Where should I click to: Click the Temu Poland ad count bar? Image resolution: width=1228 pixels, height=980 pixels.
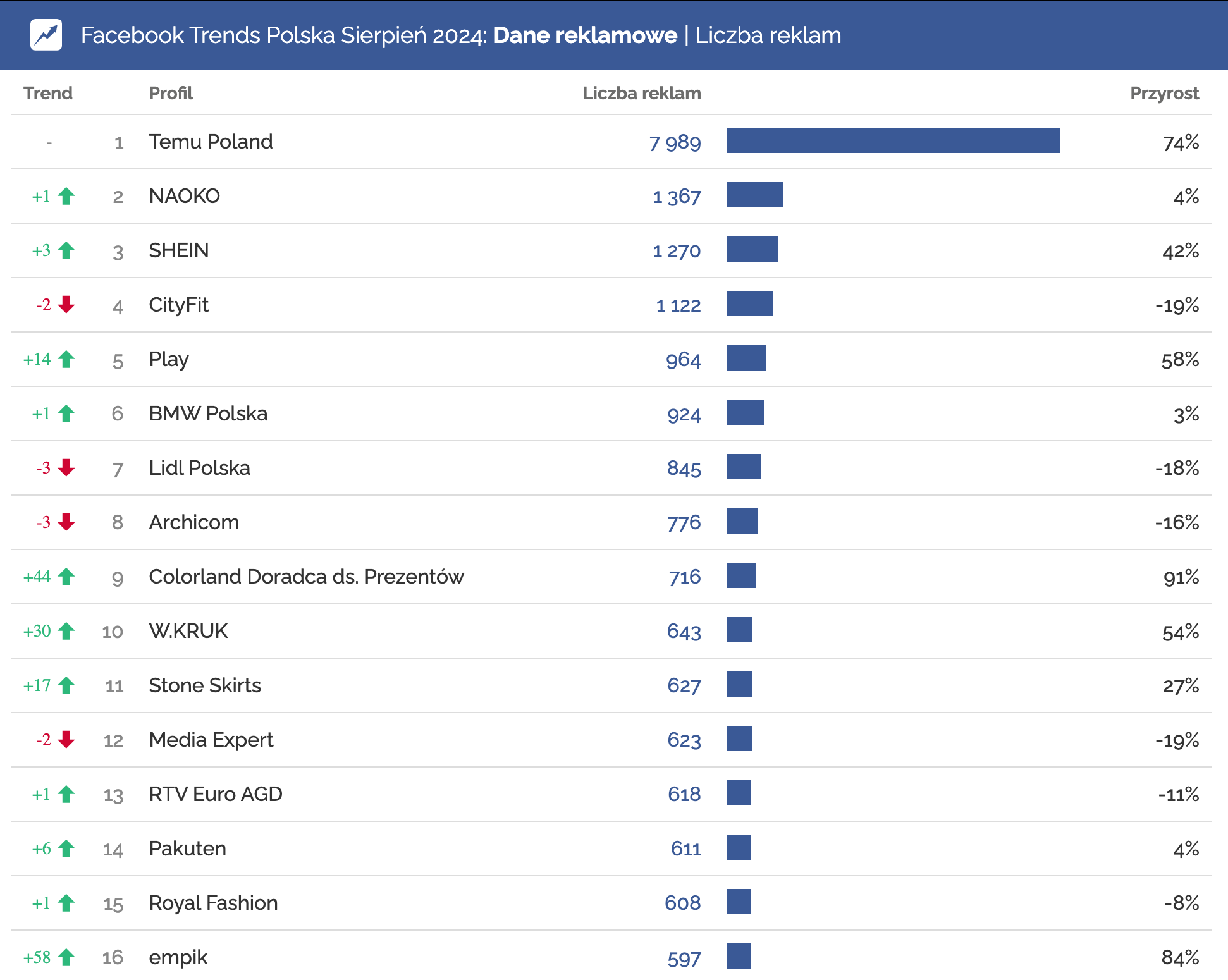pyautogui.click(x=893, y=140)
